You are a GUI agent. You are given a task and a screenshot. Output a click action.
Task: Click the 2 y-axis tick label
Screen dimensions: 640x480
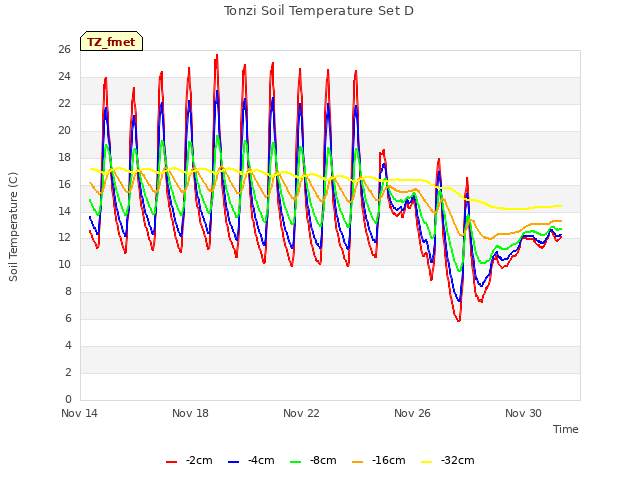pyautogui.click(x=68, y=372)
